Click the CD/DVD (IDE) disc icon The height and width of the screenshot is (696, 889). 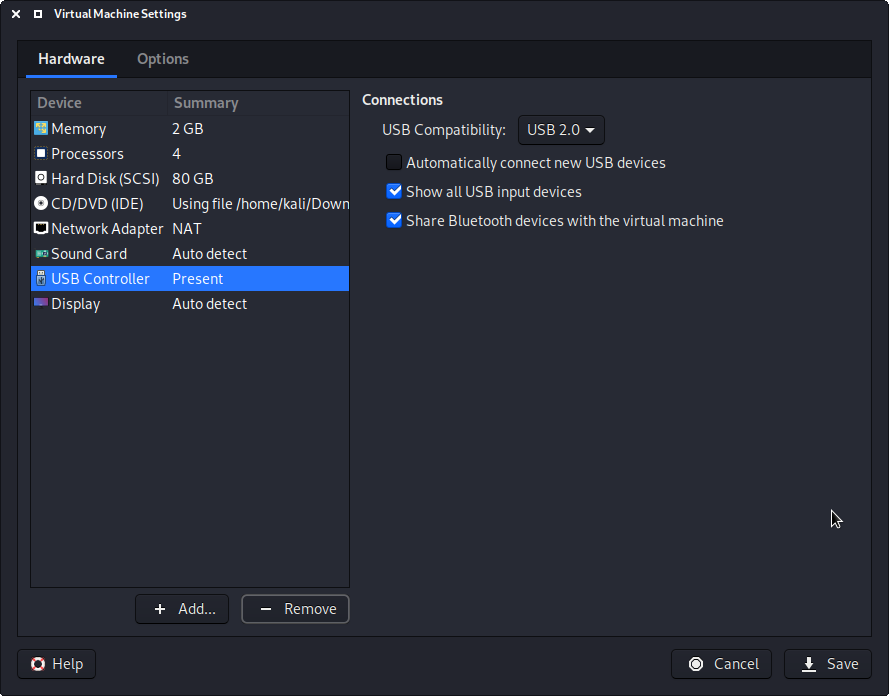point(41,204)
